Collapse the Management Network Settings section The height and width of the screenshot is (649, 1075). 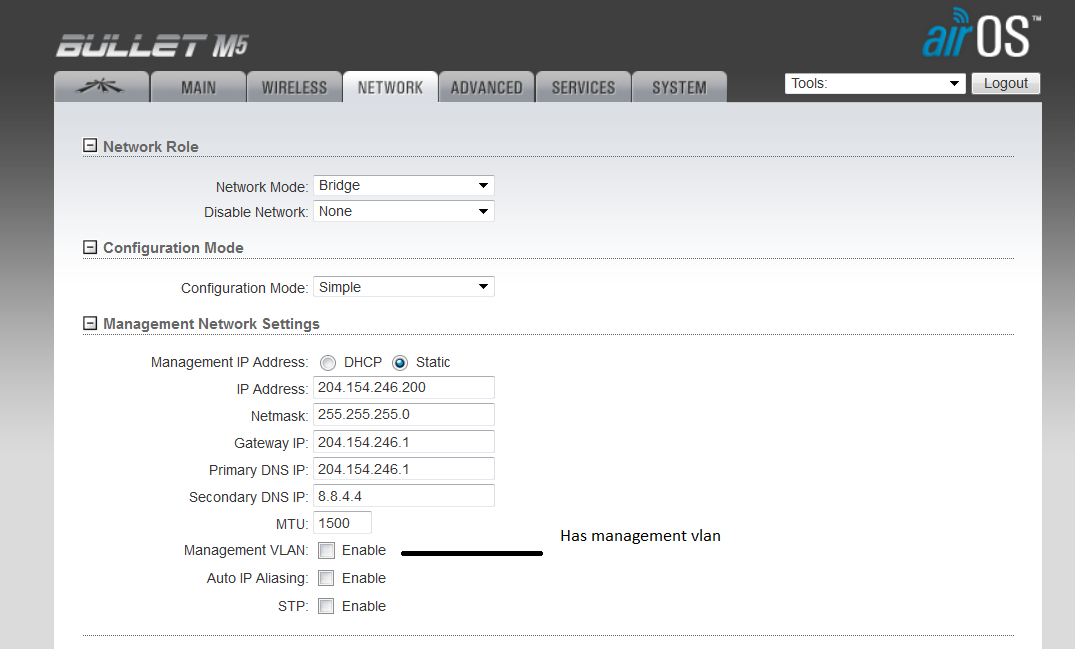(x=90, y=323)
